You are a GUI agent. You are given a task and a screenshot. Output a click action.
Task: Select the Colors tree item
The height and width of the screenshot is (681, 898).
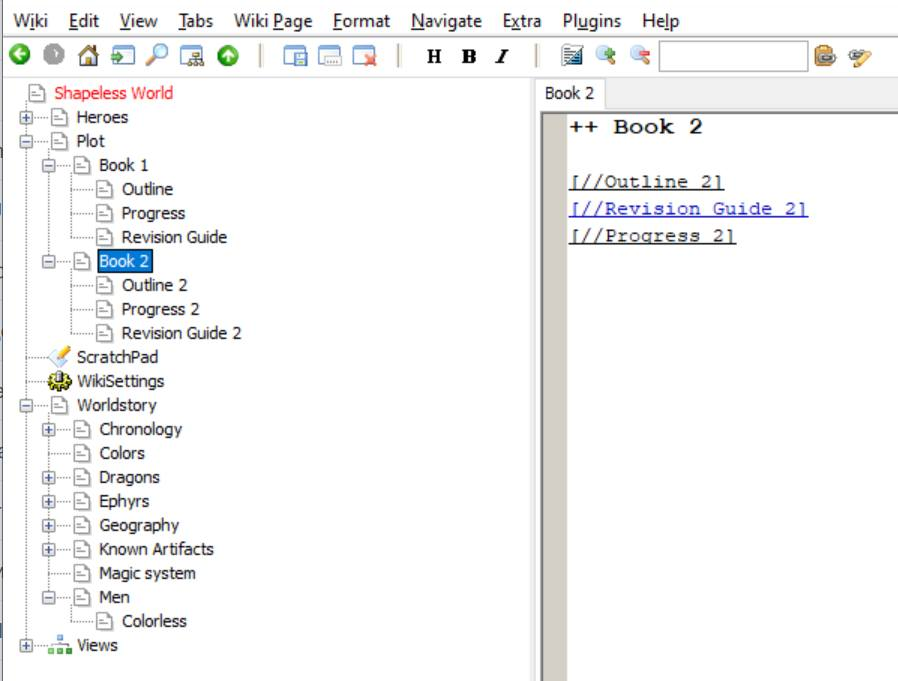(x=121, y=453)
